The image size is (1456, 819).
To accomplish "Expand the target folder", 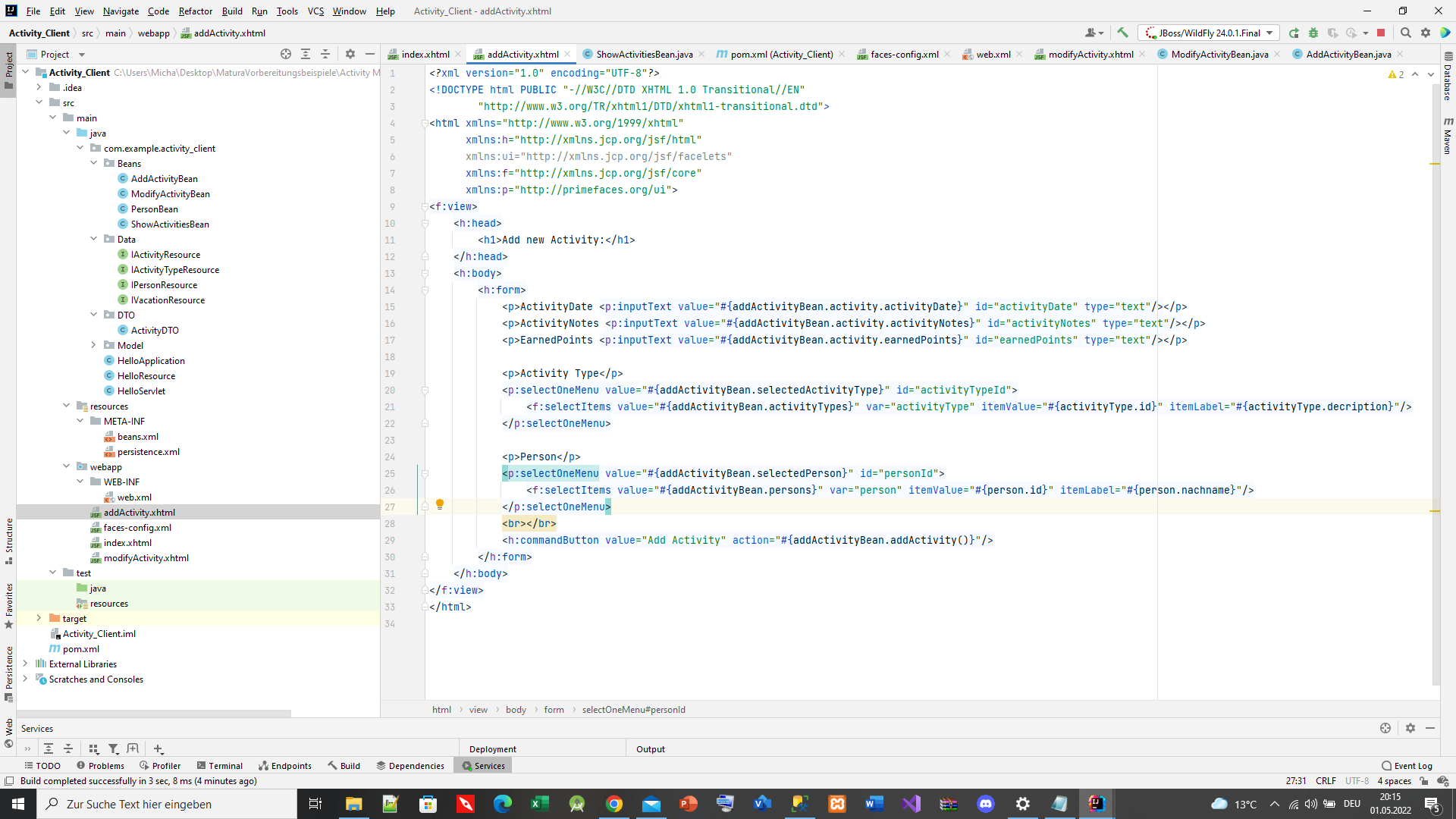I will pyautogui.click(x=39, y=618).
